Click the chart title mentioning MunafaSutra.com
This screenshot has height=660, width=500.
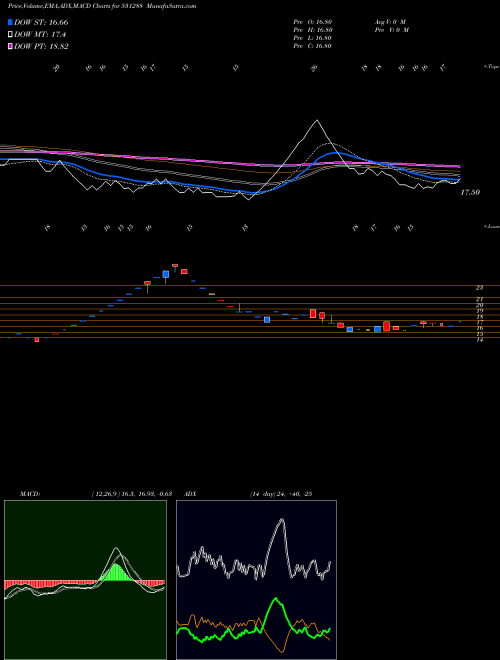click(102, 6)
